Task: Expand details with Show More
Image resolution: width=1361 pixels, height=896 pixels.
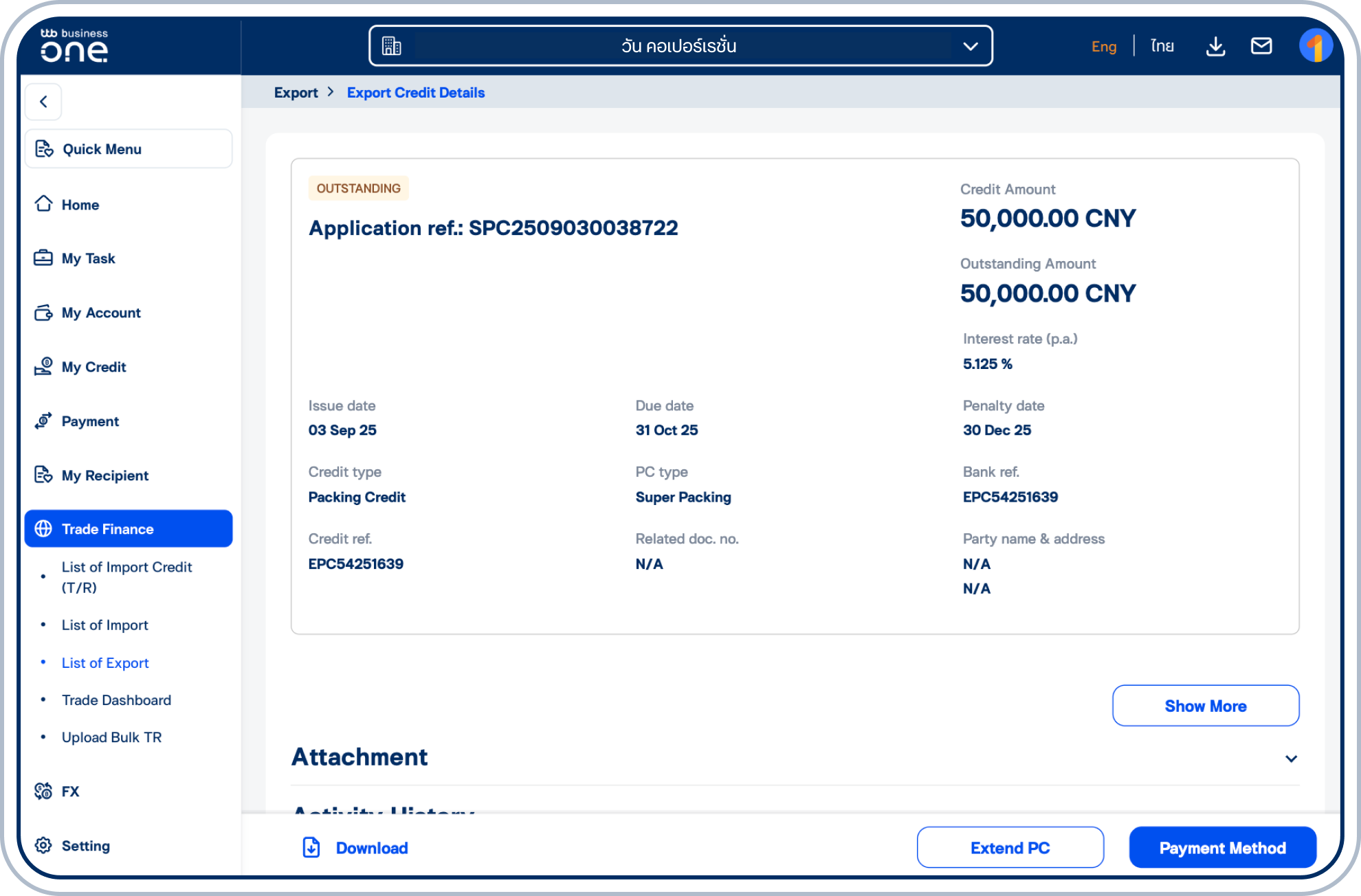Action: click(x=1205, y=706)
